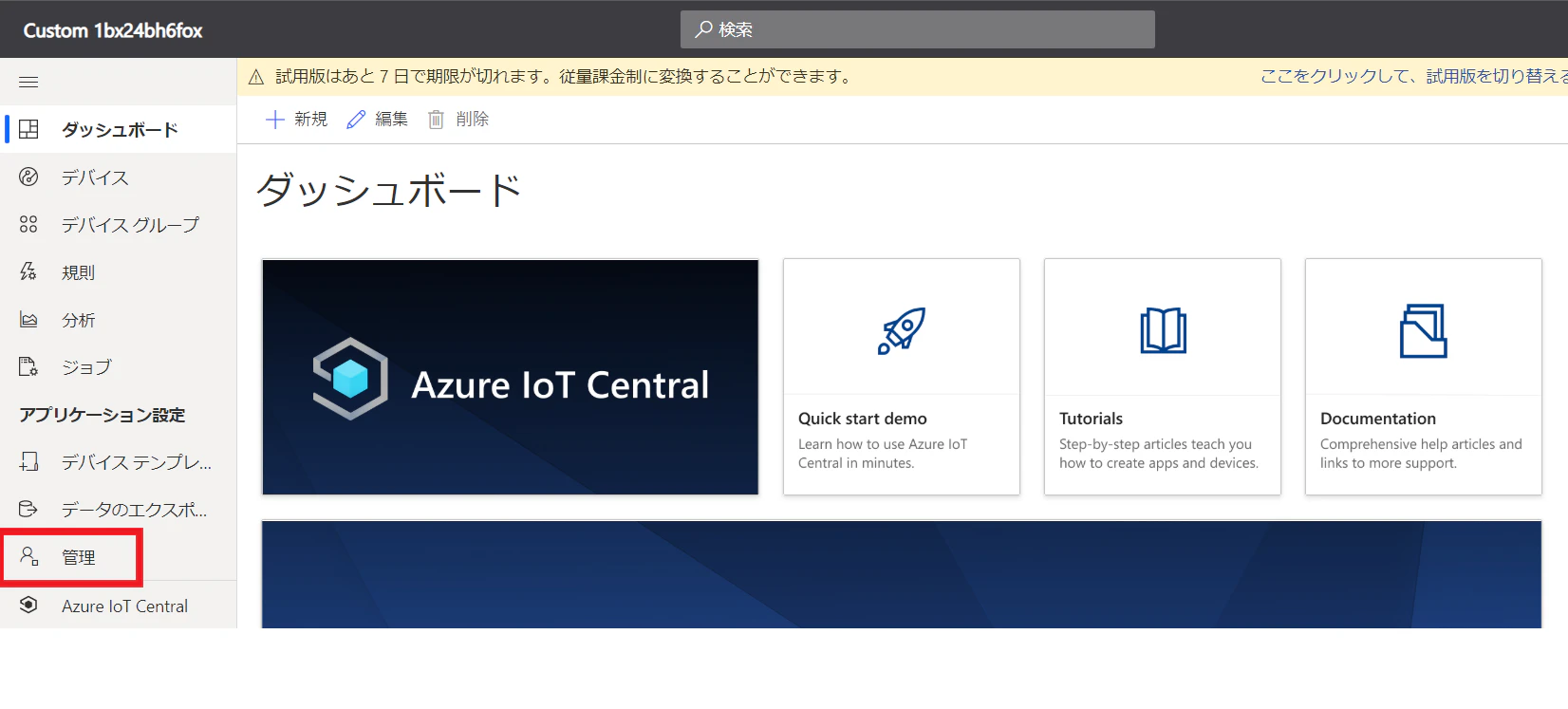Click the rocket icon on Quick start demo

tap(902, 330)
